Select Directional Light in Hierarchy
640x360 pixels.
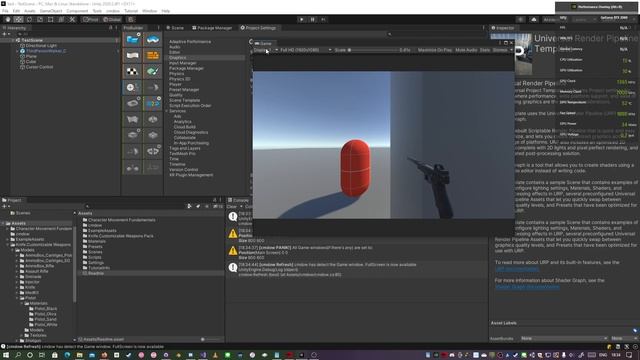(41, 46)
